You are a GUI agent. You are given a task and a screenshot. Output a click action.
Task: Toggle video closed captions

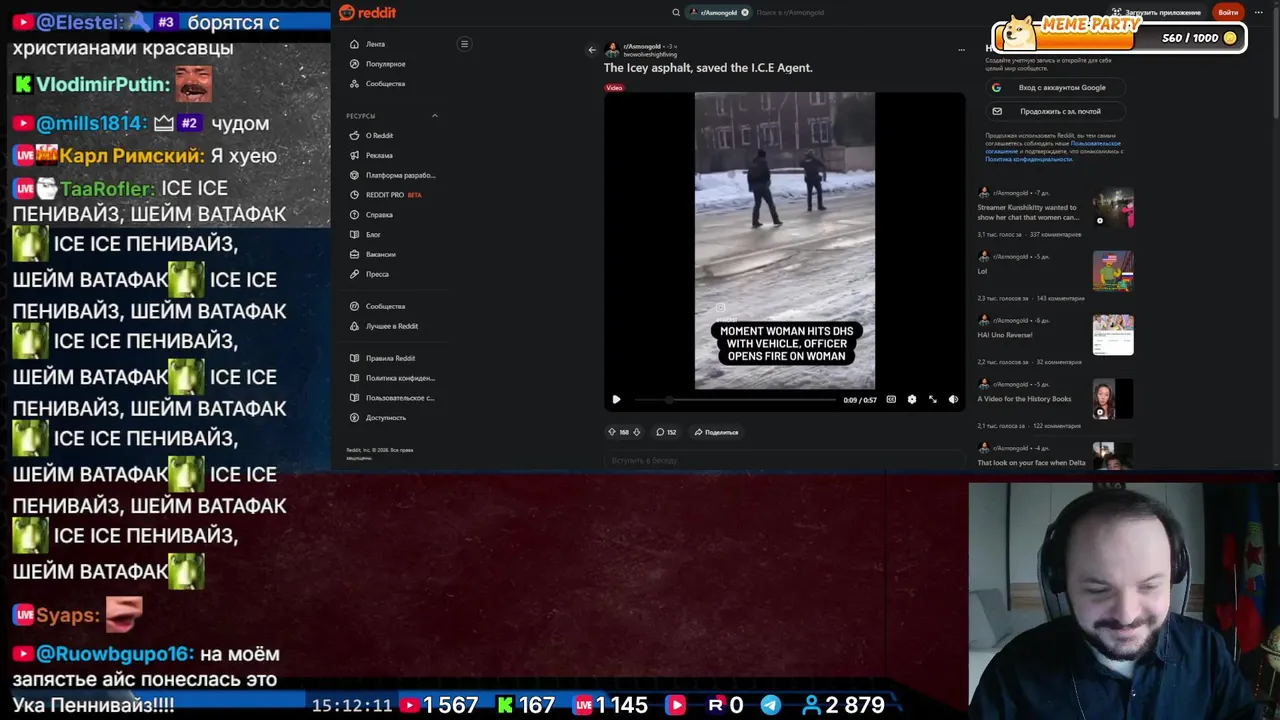pyautogui.click(x=891, y=399)
